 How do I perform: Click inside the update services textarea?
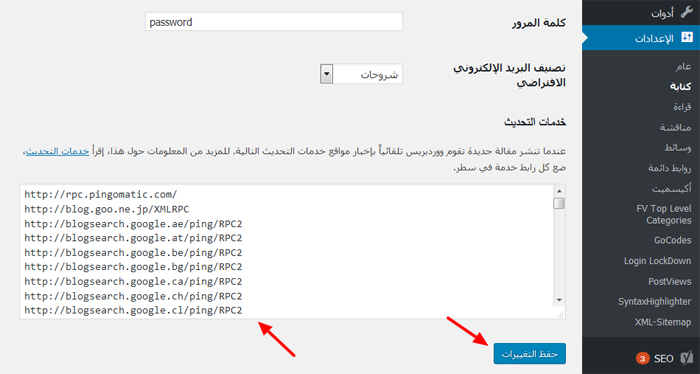(292, 251)
